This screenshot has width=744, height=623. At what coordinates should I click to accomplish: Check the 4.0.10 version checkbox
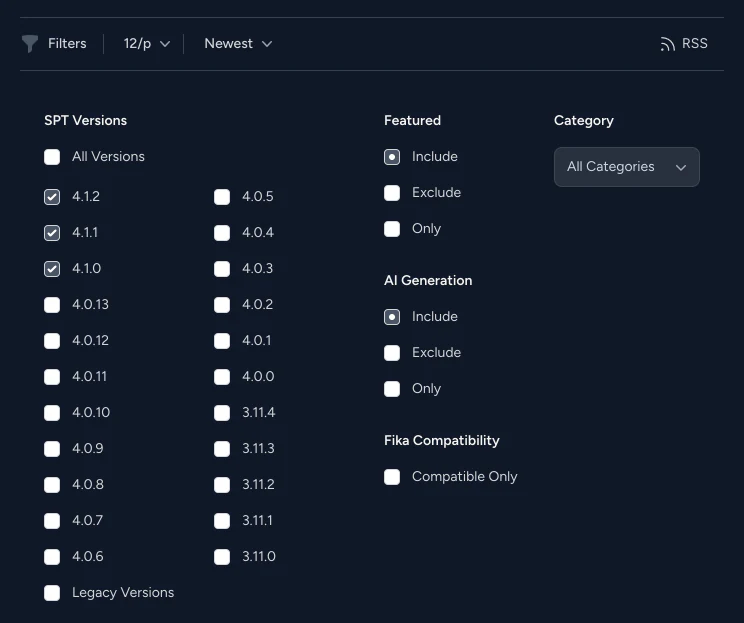click(52, 413)
